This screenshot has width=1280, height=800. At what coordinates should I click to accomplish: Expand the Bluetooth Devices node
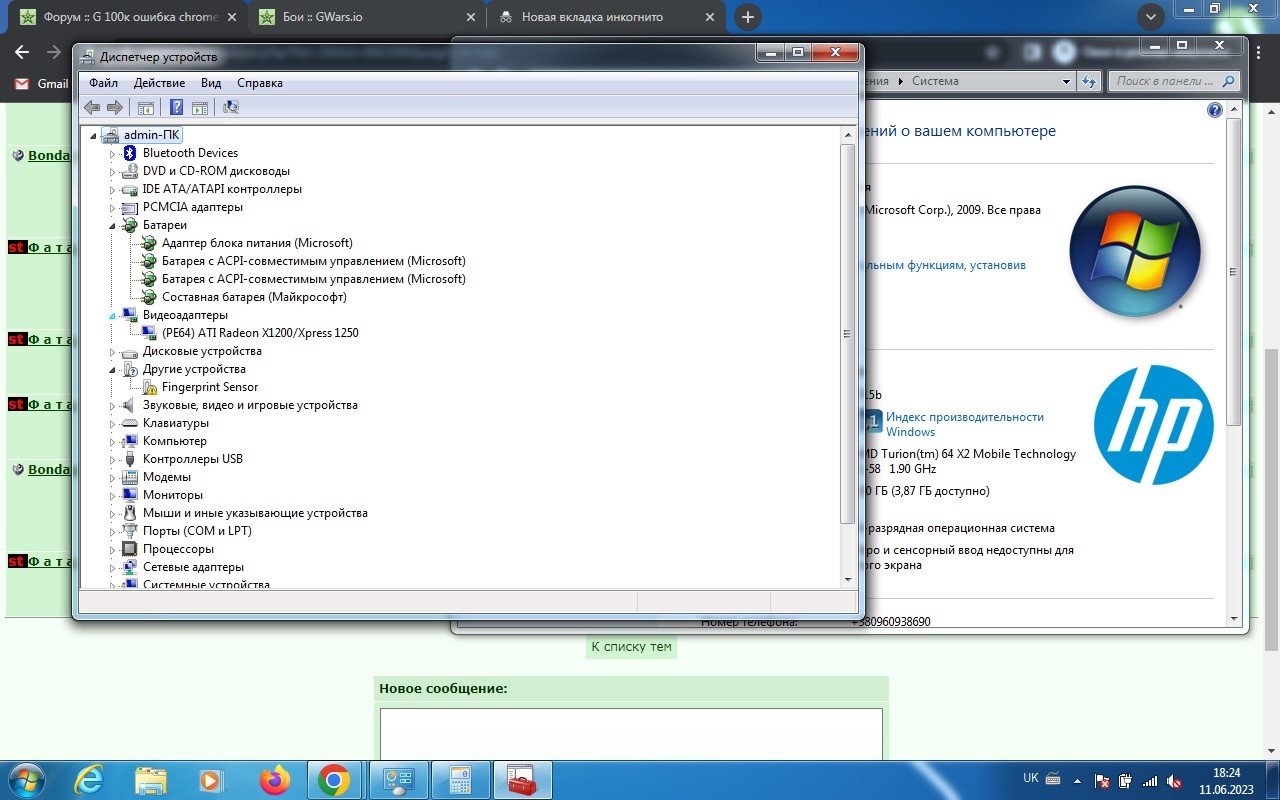[x=113, y=153]
